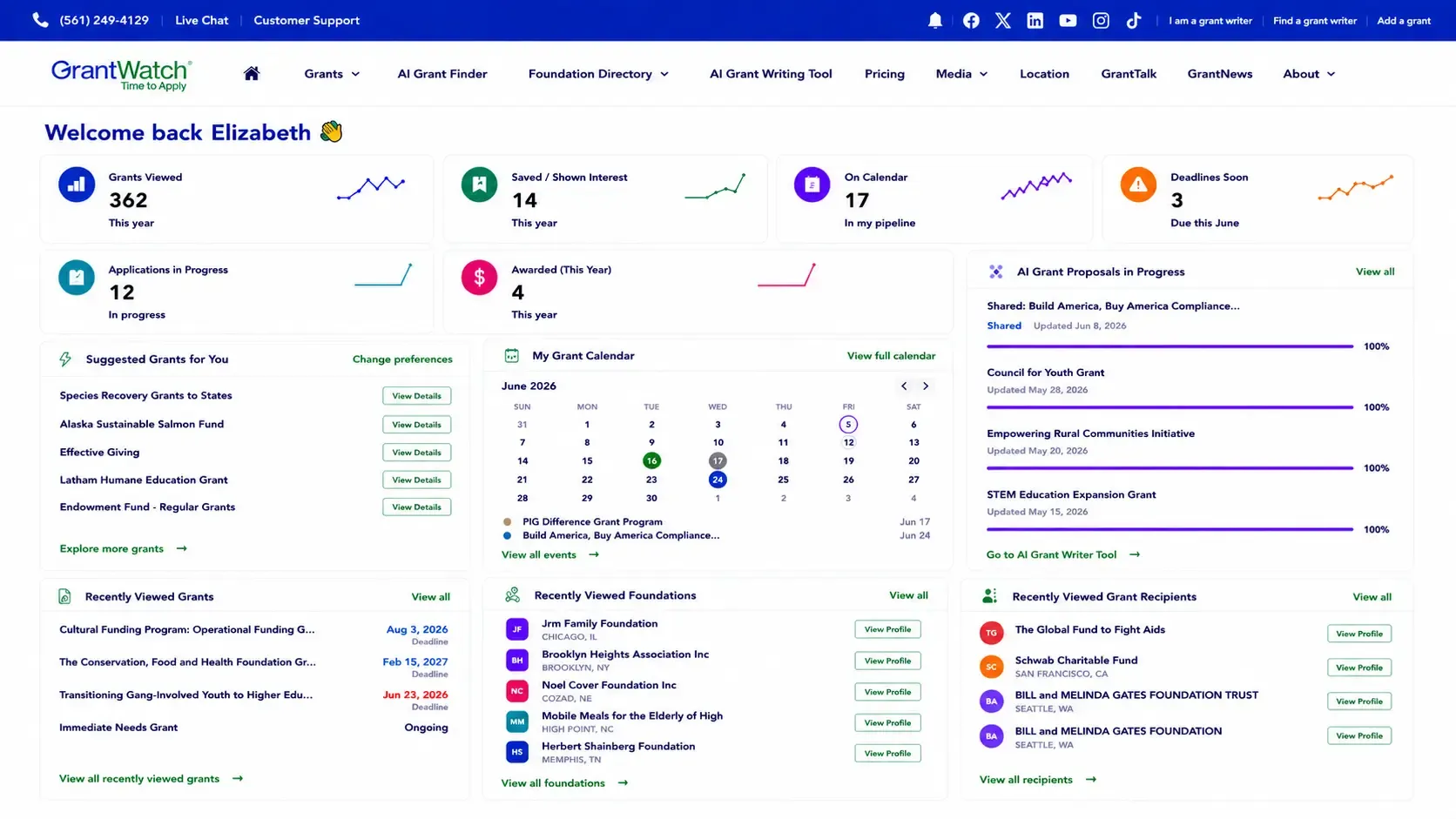Image resolution: width=1456 pixels, height=819 pixels.
Task: Open the X (Twitter) icon
Action: coord(1003,20)
